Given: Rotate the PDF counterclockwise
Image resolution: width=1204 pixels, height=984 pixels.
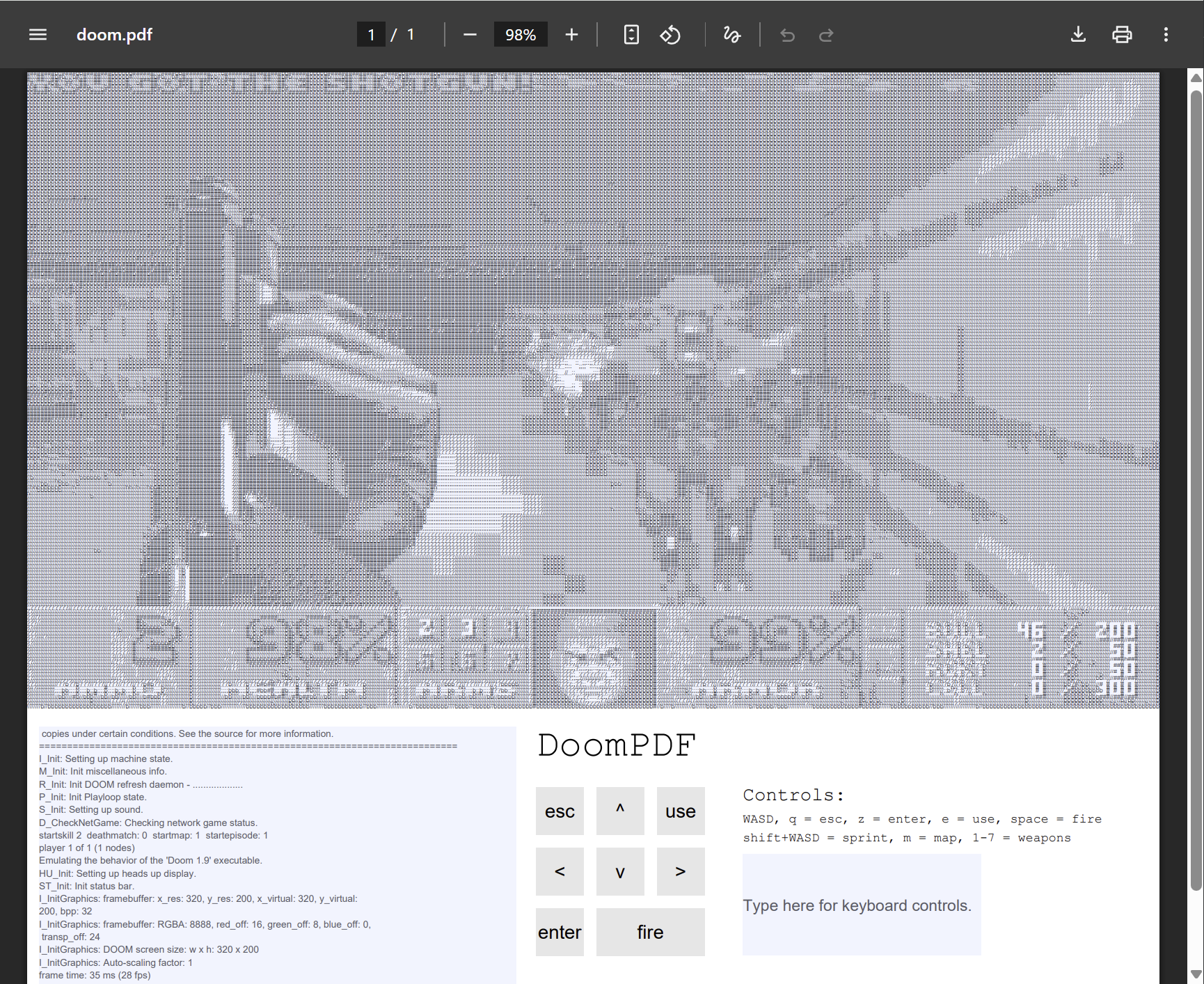Looking at the screenshot, I should tap(670, 34).
